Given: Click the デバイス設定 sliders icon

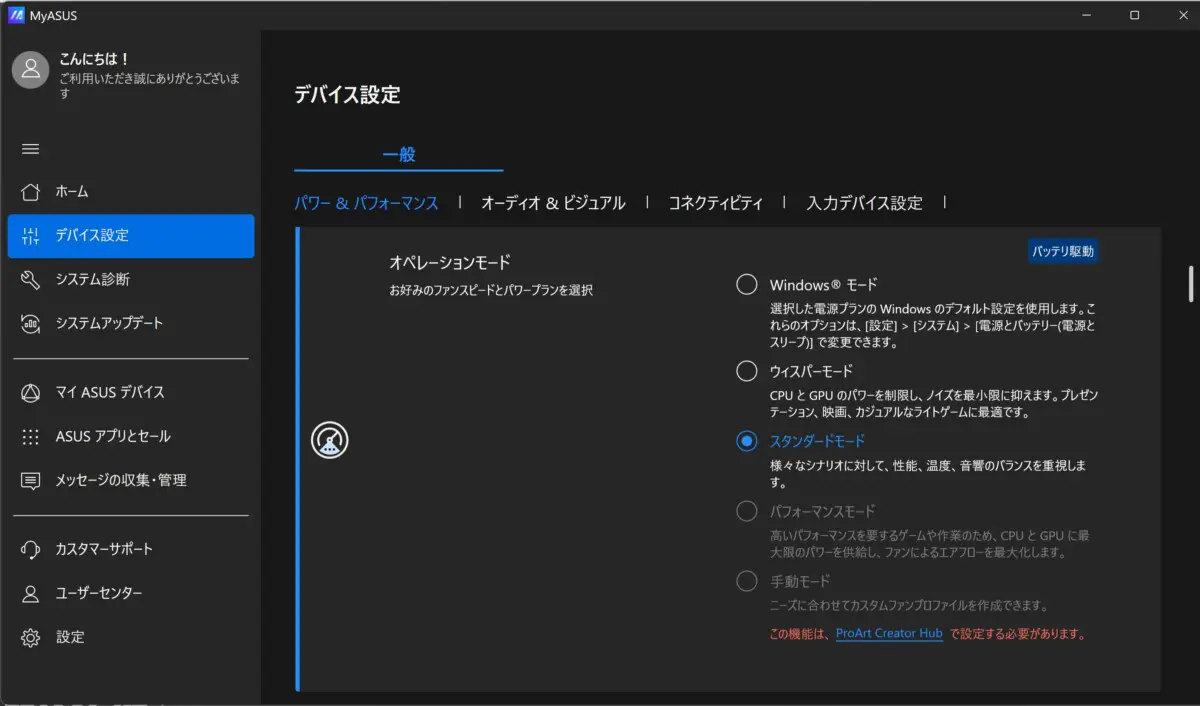Looking at the screenshot, I should [31, 236].
